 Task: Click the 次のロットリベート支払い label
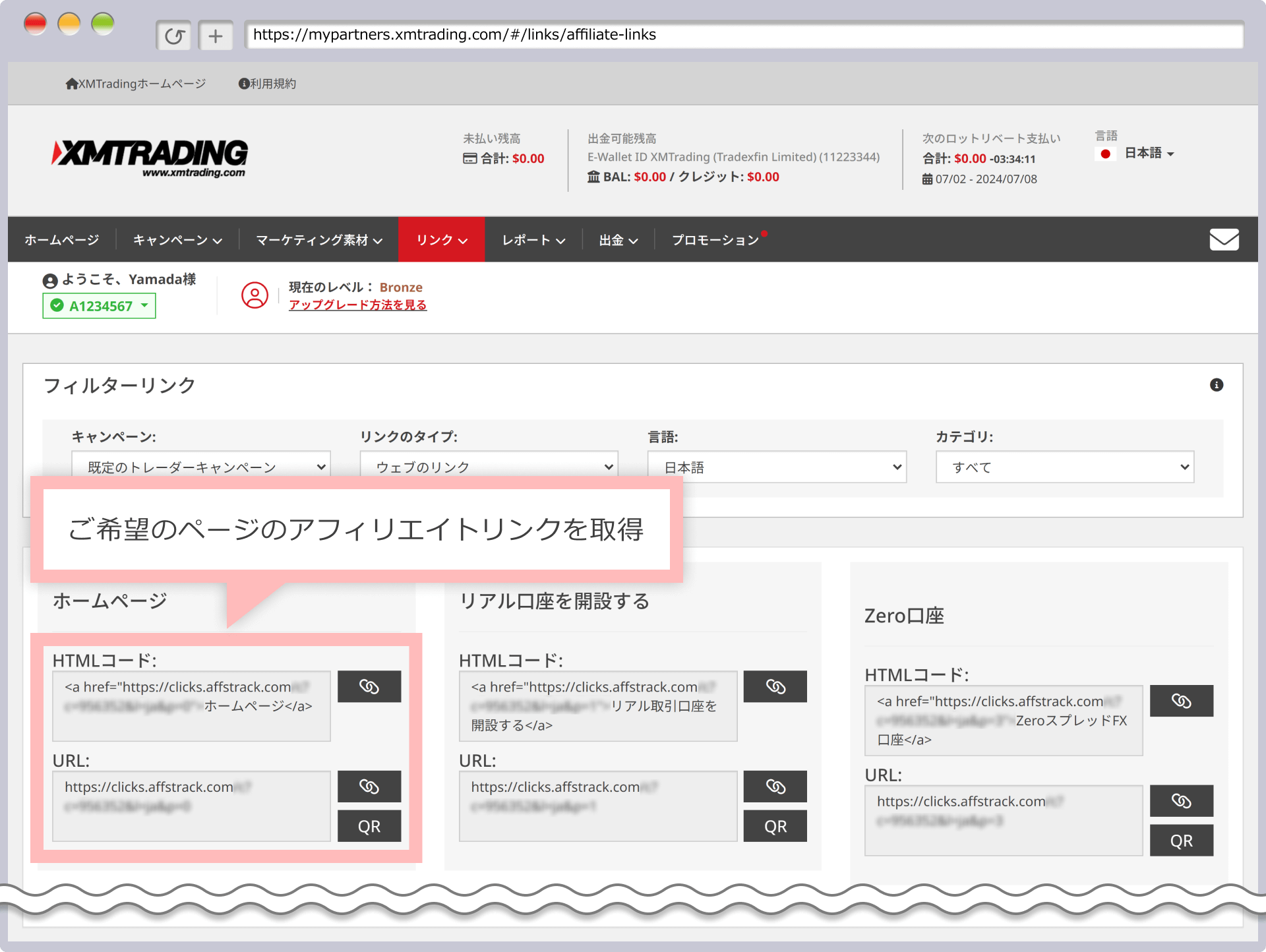point(991,138)
